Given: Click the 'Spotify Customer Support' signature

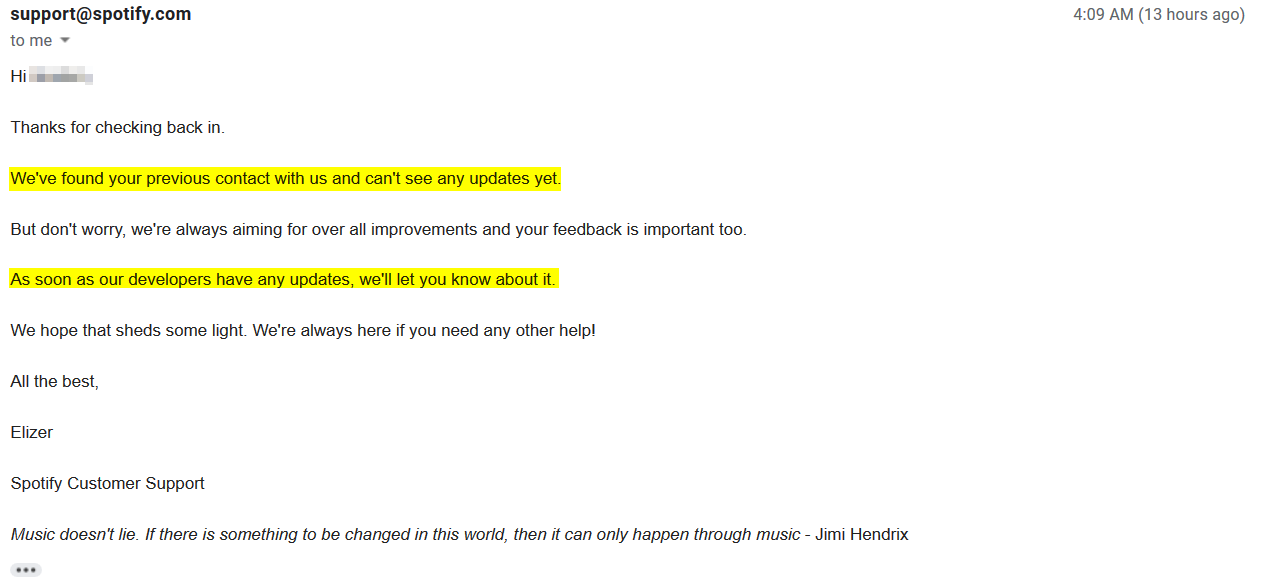Looking at the screenshot, I should pos(108,484).
